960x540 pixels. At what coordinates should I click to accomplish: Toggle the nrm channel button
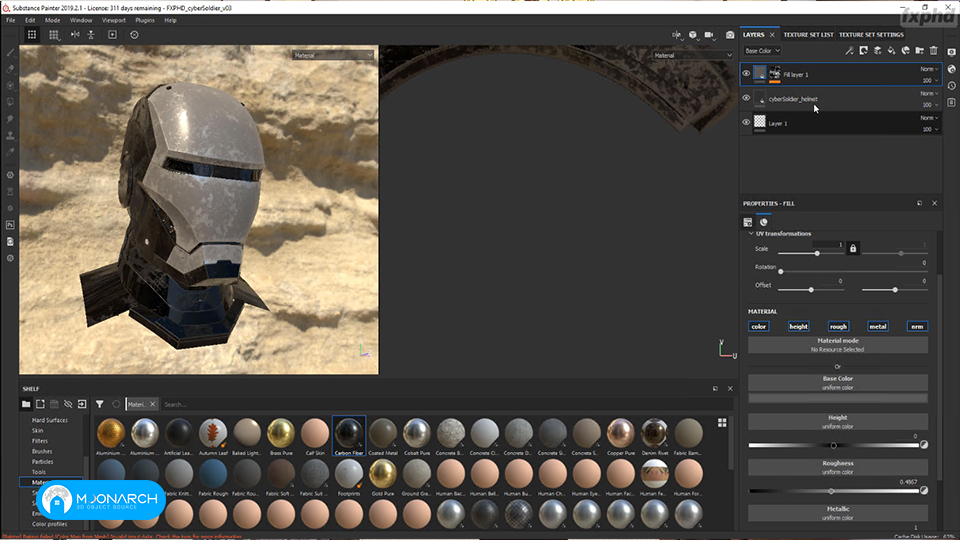[x=917, y=326]
